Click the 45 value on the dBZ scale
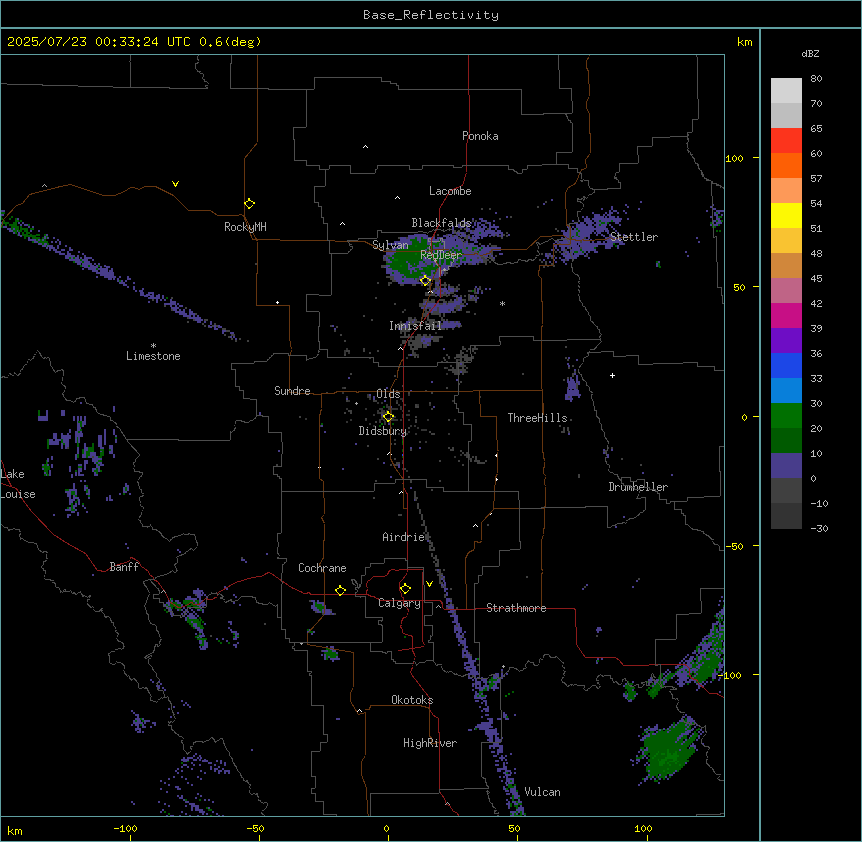This screenshot has width=862, height=842. tap(816, 279)
